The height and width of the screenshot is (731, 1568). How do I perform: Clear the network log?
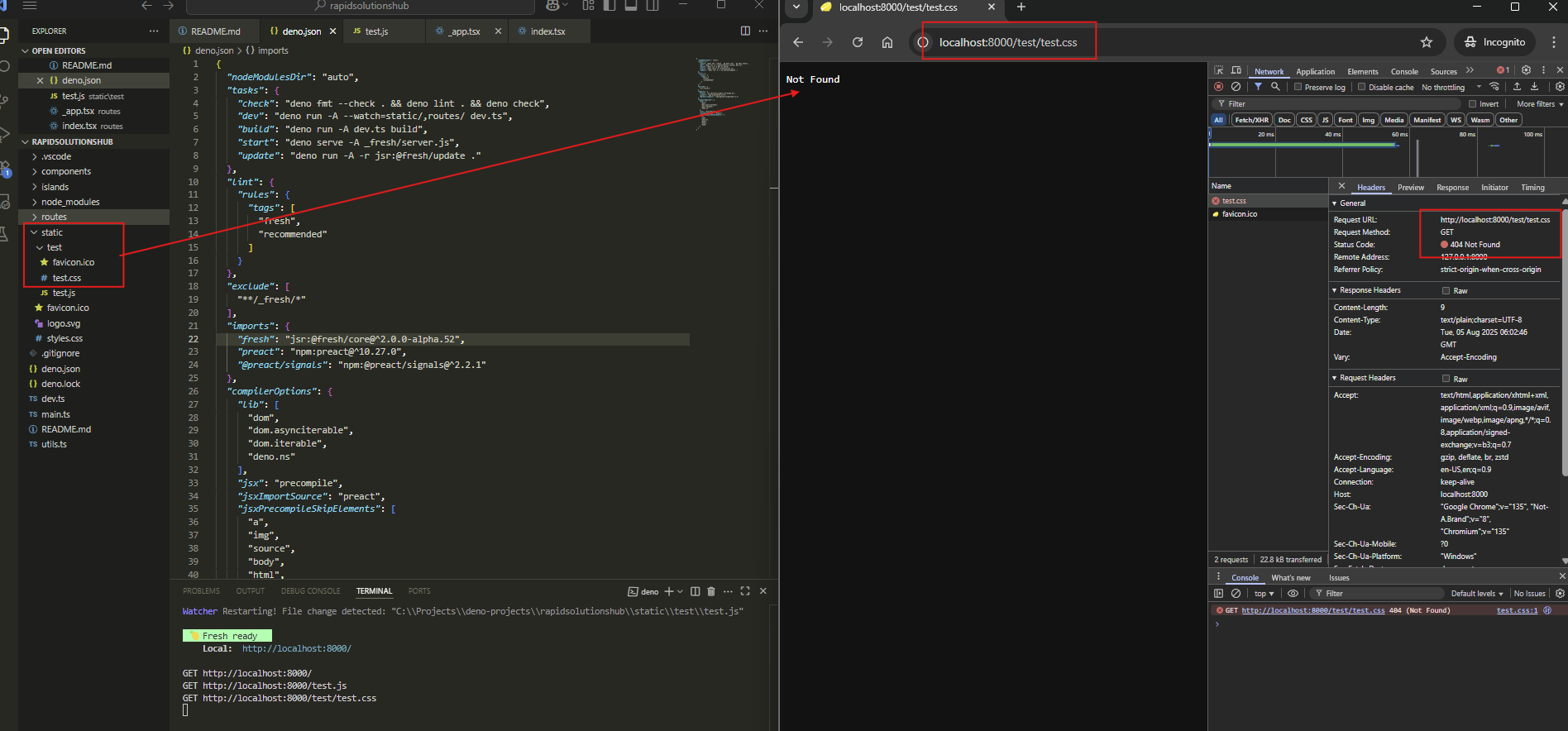[x=1236, y=87]
